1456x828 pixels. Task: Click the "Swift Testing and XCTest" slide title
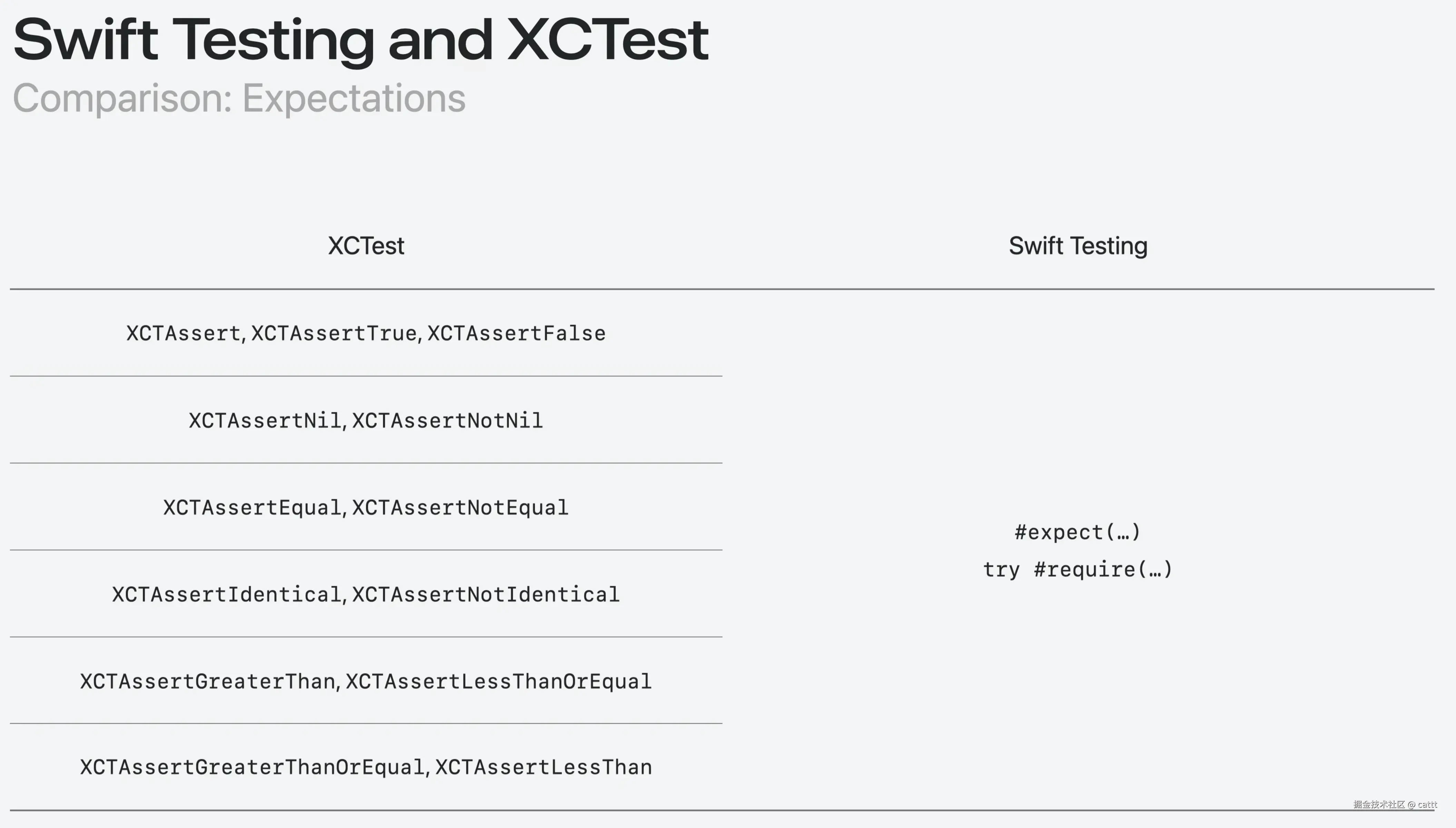coord(361,40)
